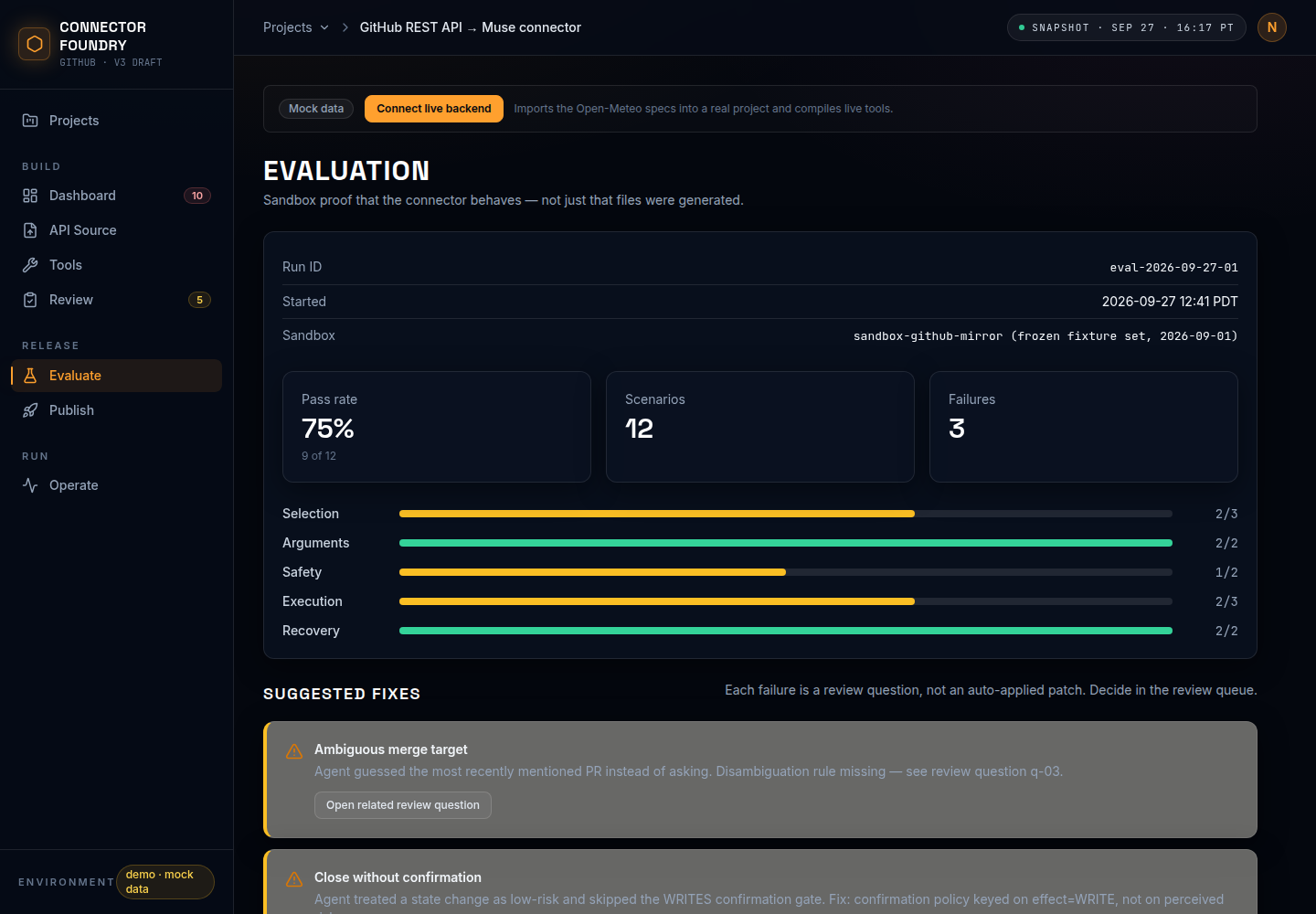Go to API Source section
This screenshot has width=1316, height=914.
point(117,230)
